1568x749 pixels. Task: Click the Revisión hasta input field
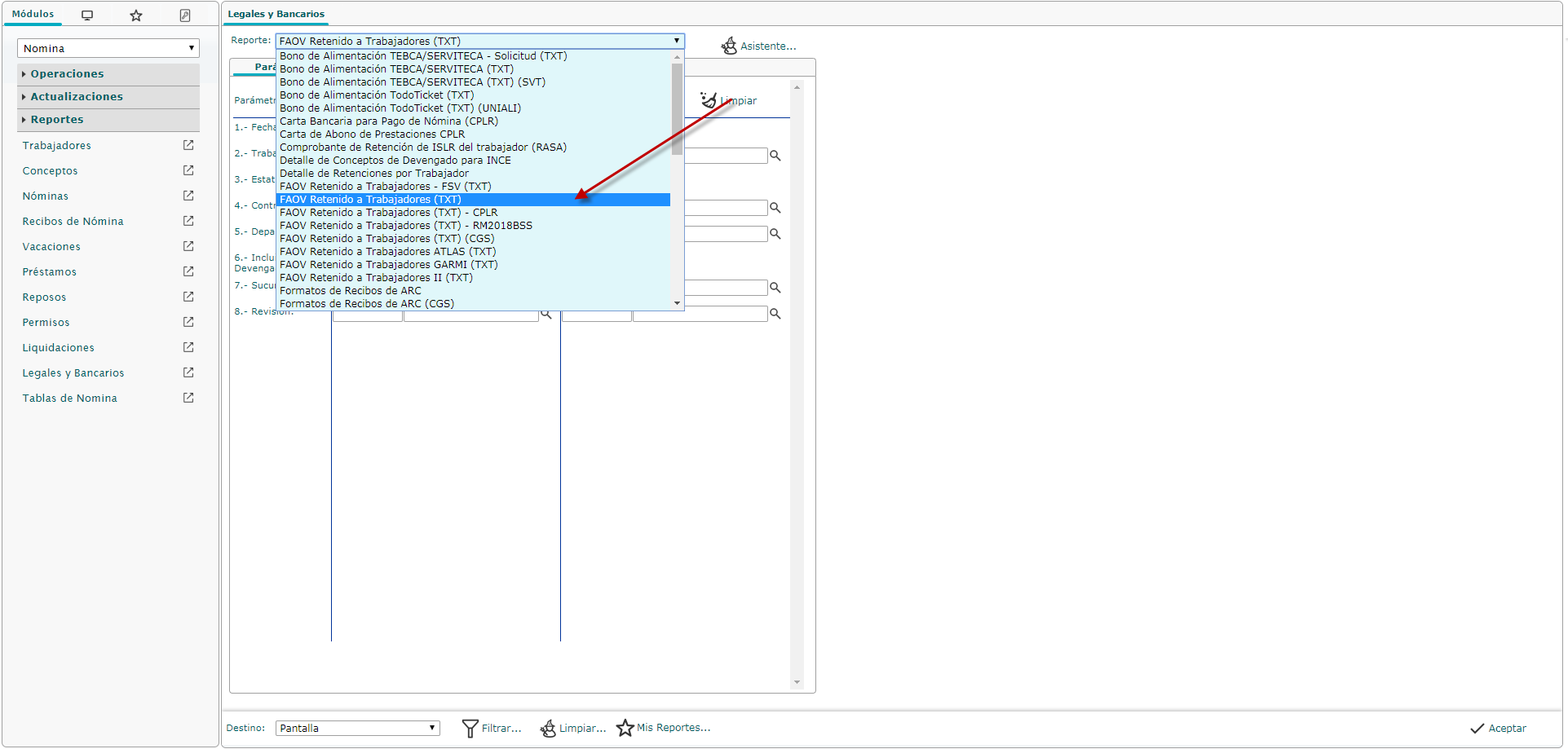coord(700,314)
